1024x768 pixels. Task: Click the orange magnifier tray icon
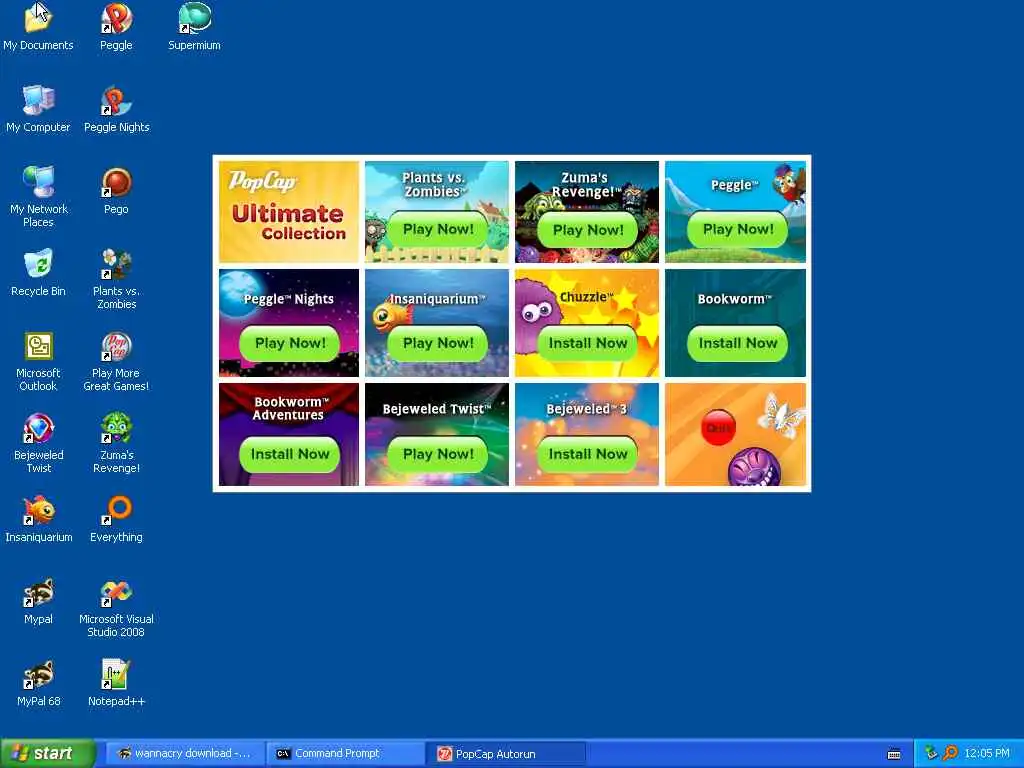(x=950, y=753)
